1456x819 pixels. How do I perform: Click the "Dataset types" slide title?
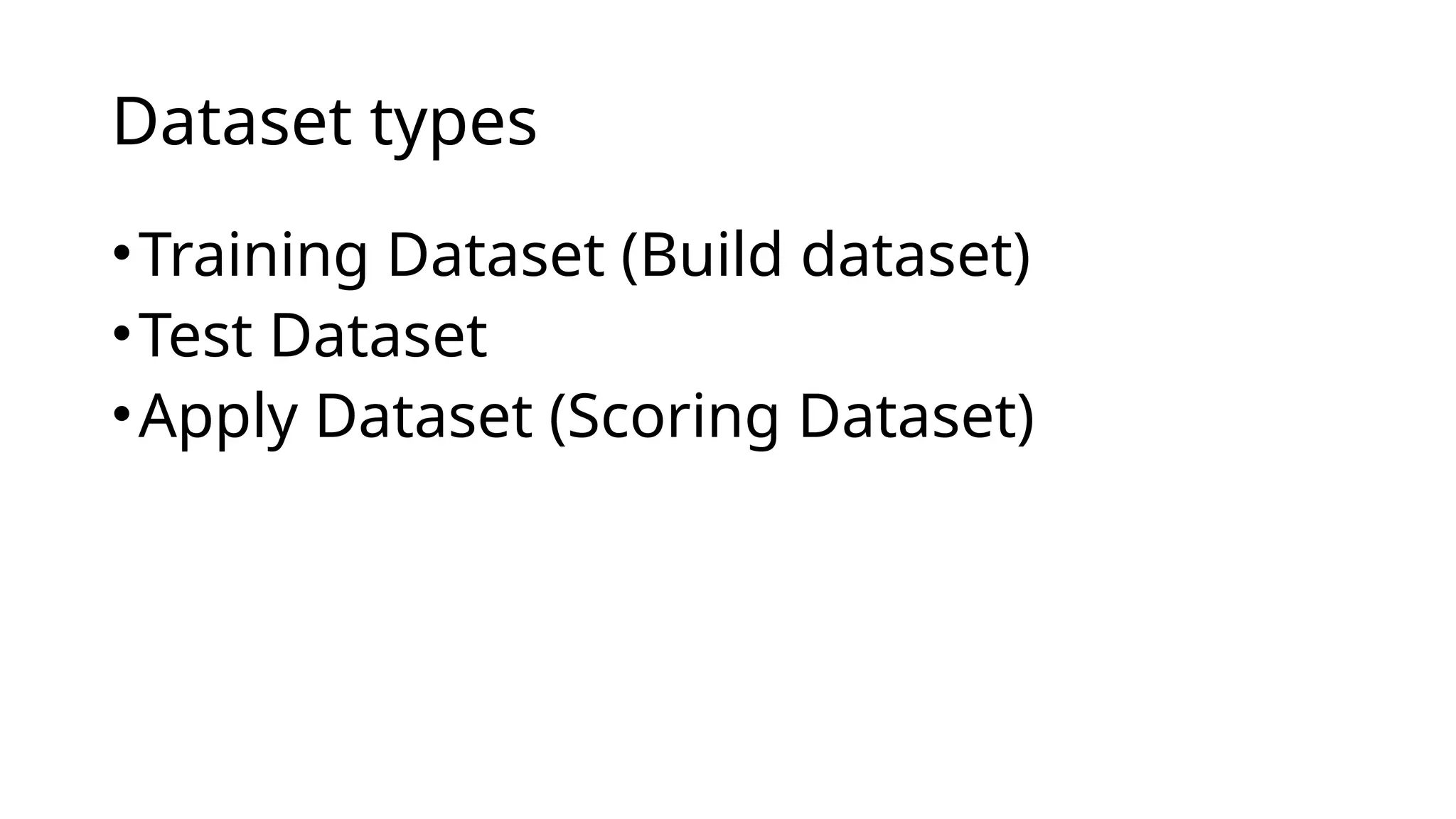324,124
